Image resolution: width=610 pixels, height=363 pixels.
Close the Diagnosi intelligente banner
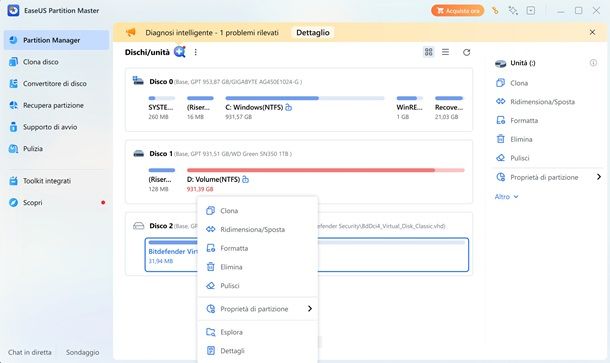click(592, 32)
